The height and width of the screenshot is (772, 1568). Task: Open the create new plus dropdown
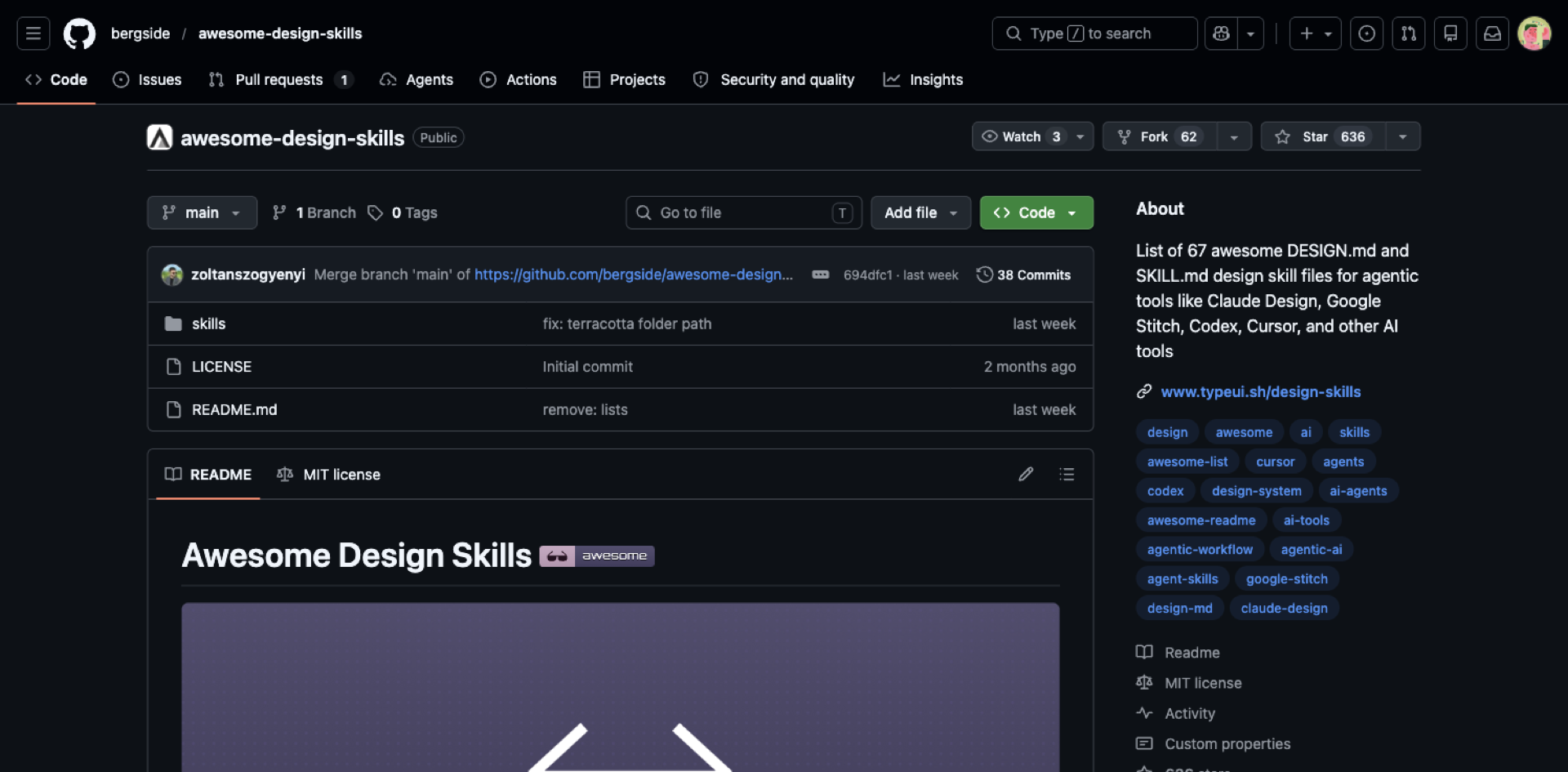(1315, 33)
